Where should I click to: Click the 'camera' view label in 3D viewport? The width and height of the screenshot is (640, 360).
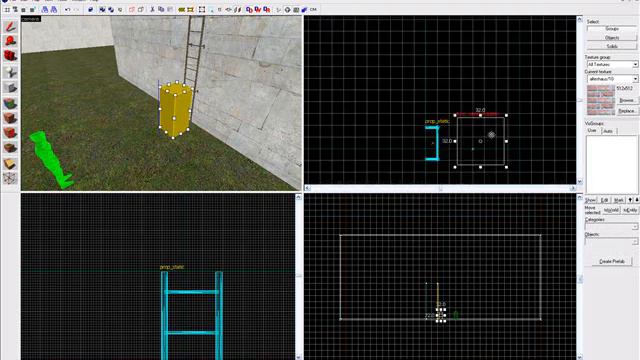[31, 19]
